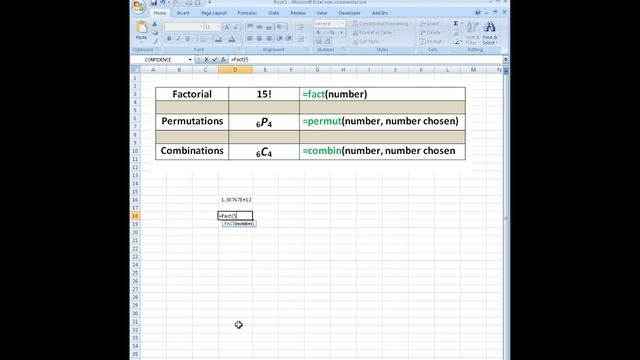The image size is (640, 360).
Task: Click column D header
Action: click(x=235, y=70)
